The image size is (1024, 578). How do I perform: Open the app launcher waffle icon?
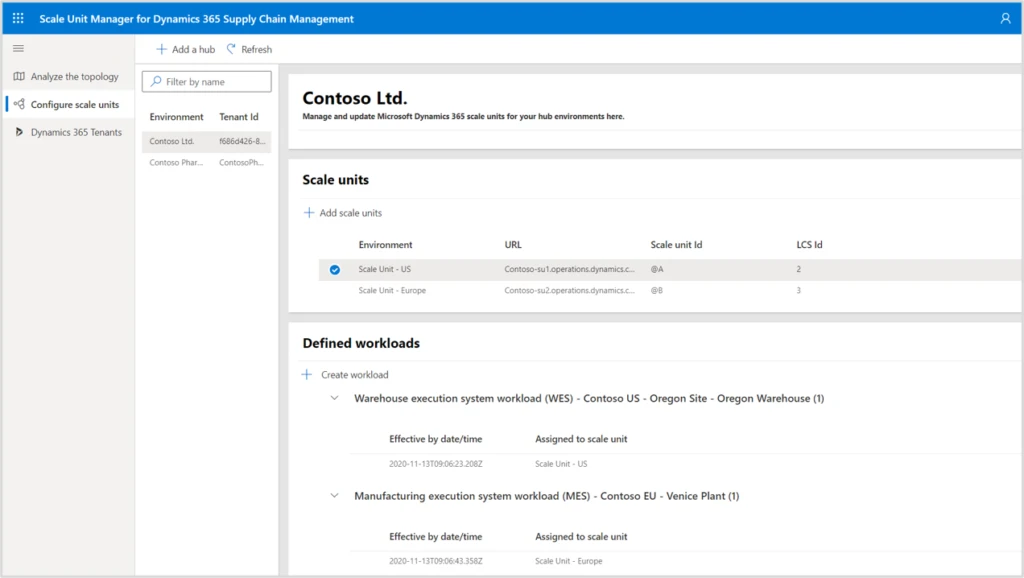tap(18, 18)
